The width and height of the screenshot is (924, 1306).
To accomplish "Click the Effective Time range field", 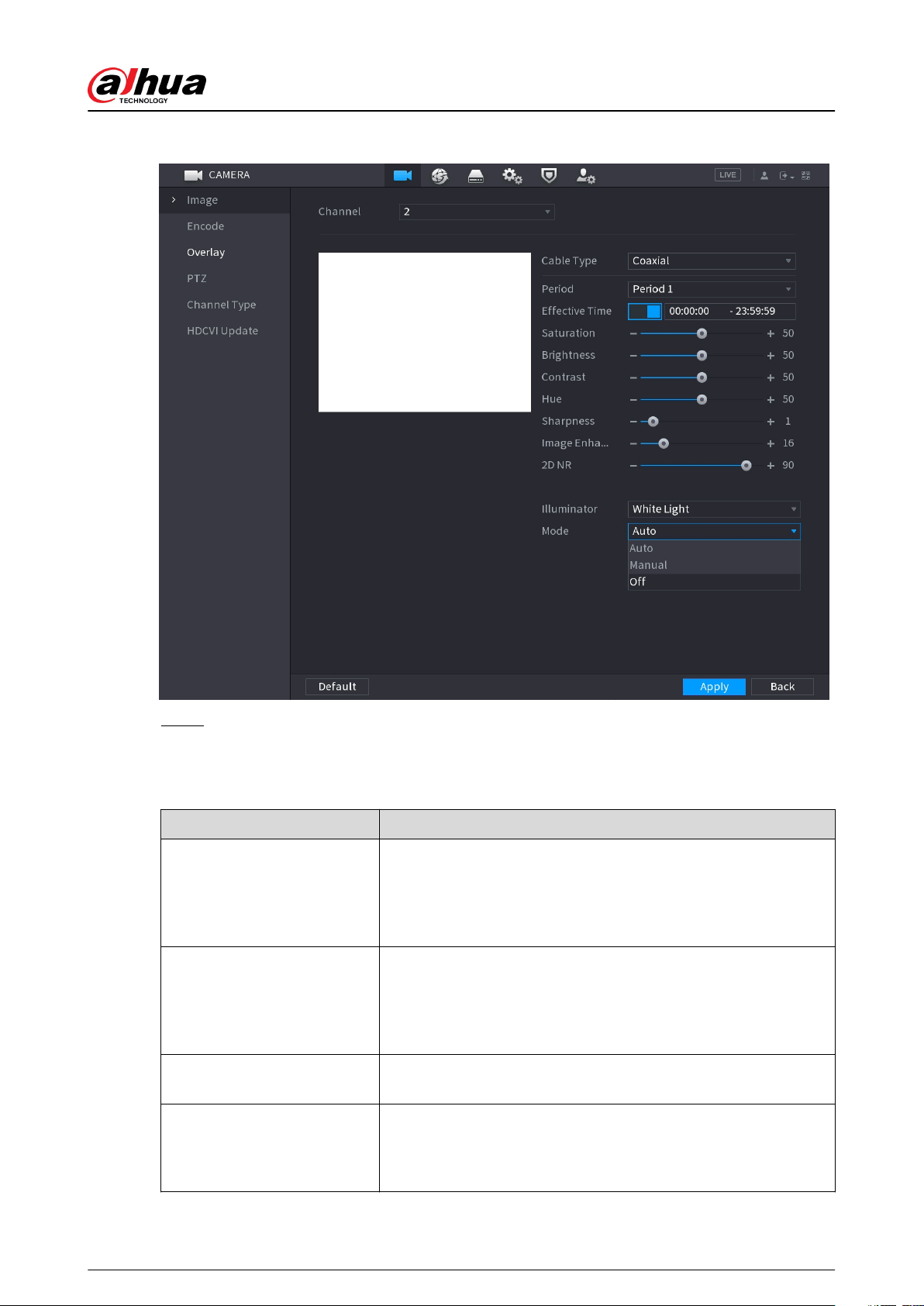I will point(730,312).
